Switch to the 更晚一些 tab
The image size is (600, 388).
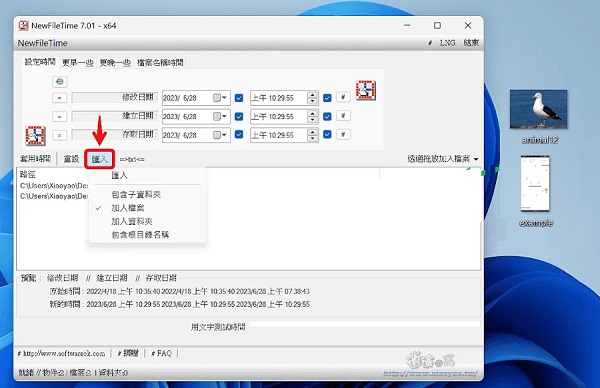coord(115,63)
